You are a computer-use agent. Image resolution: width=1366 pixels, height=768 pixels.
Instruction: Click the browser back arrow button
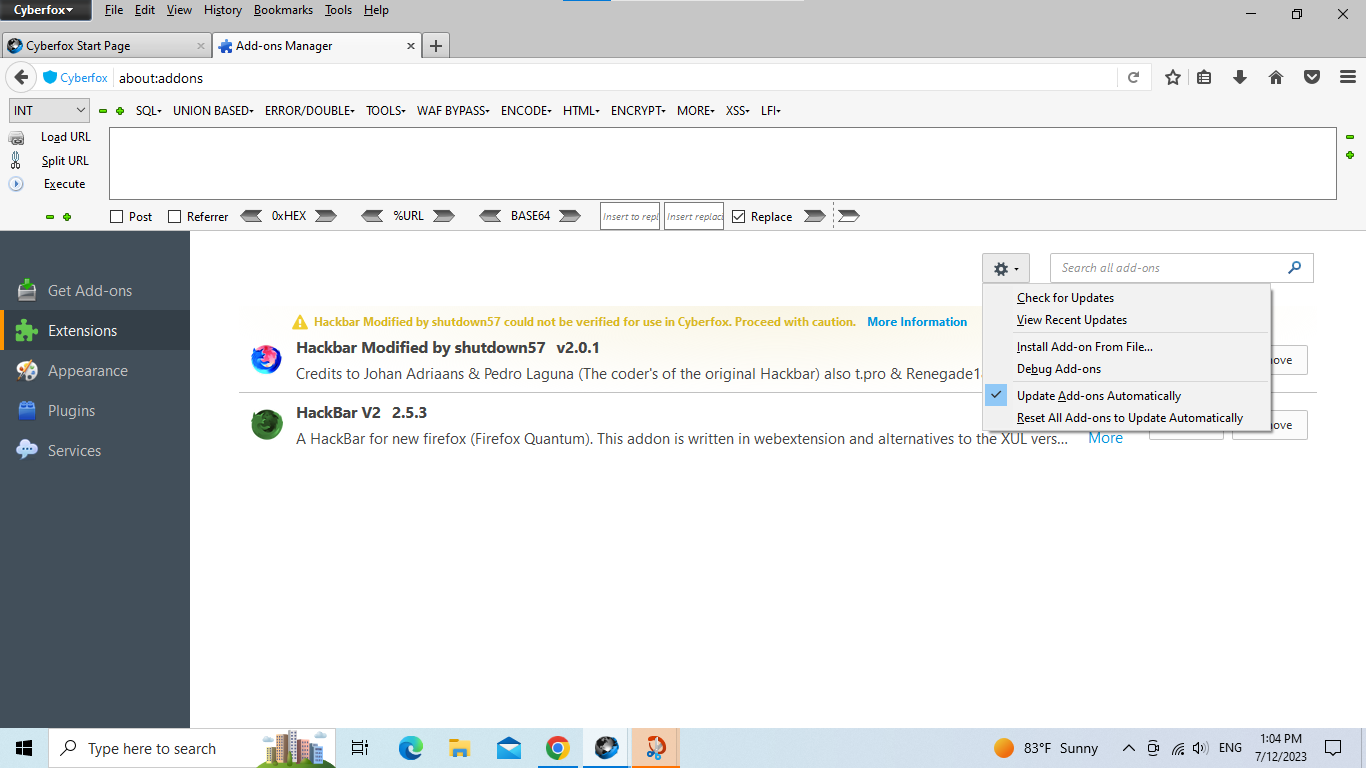pyautogui.click(x=21, y=77)
